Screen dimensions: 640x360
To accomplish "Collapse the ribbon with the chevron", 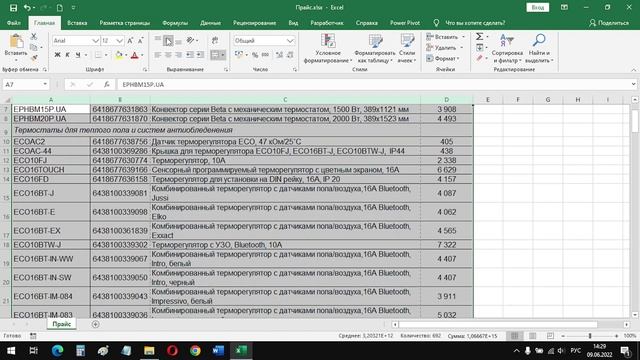I will click(x=633, y=70).
